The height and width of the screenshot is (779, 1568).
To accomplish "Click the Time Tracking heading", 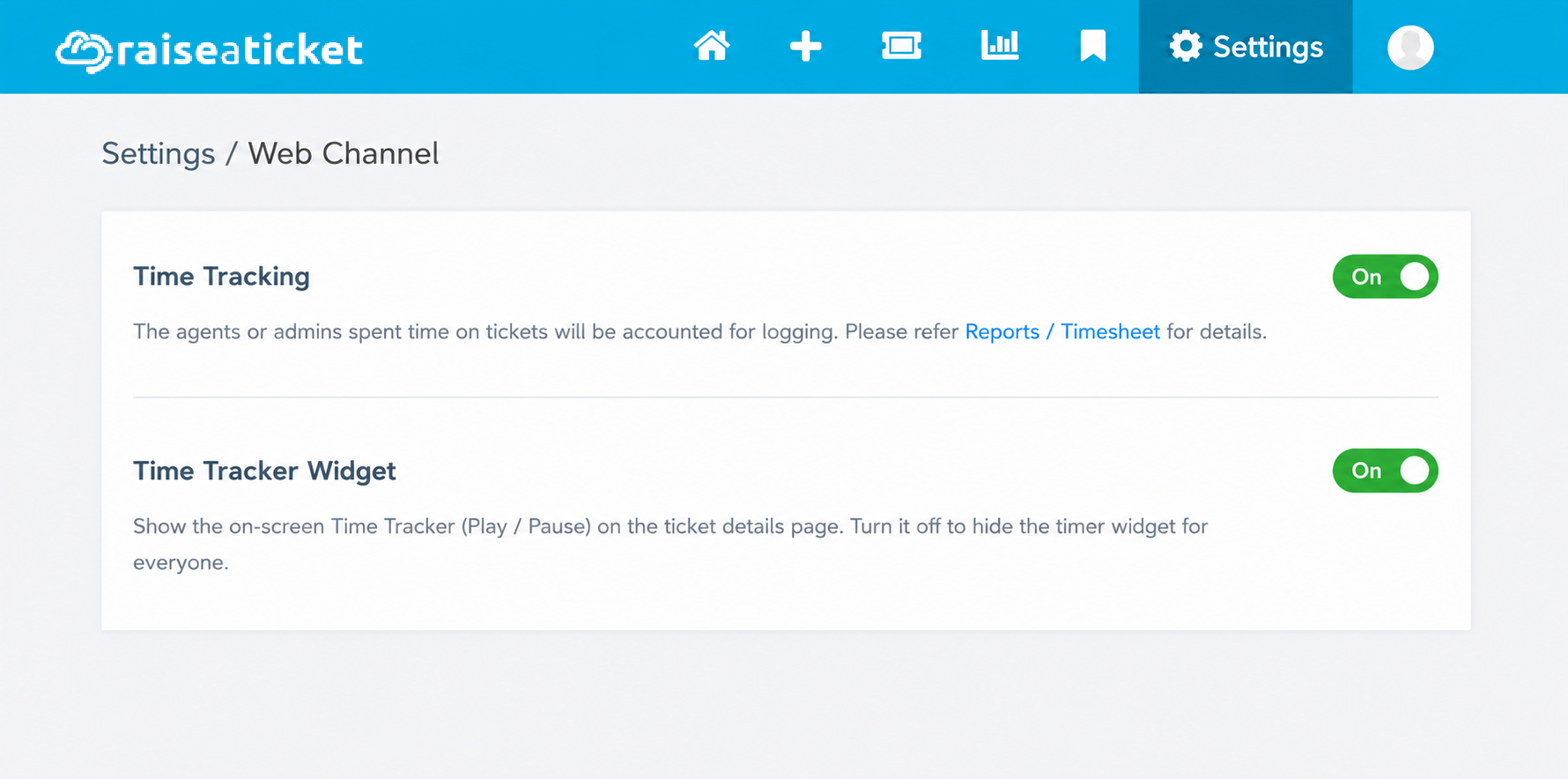I will pyautogui.click(x=221, y=277).
